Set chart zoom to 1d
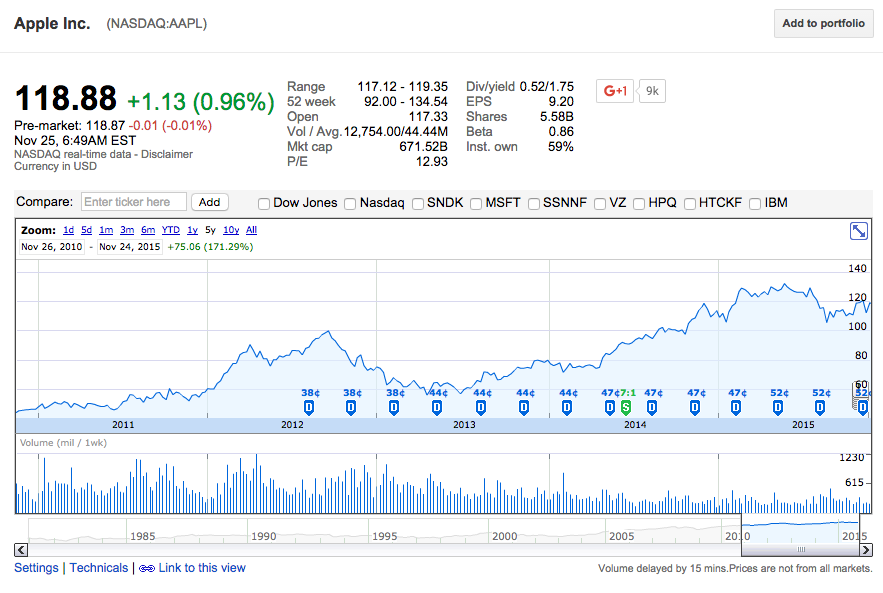Viewport: 883px width, 593px height. [x=68, y=230]
